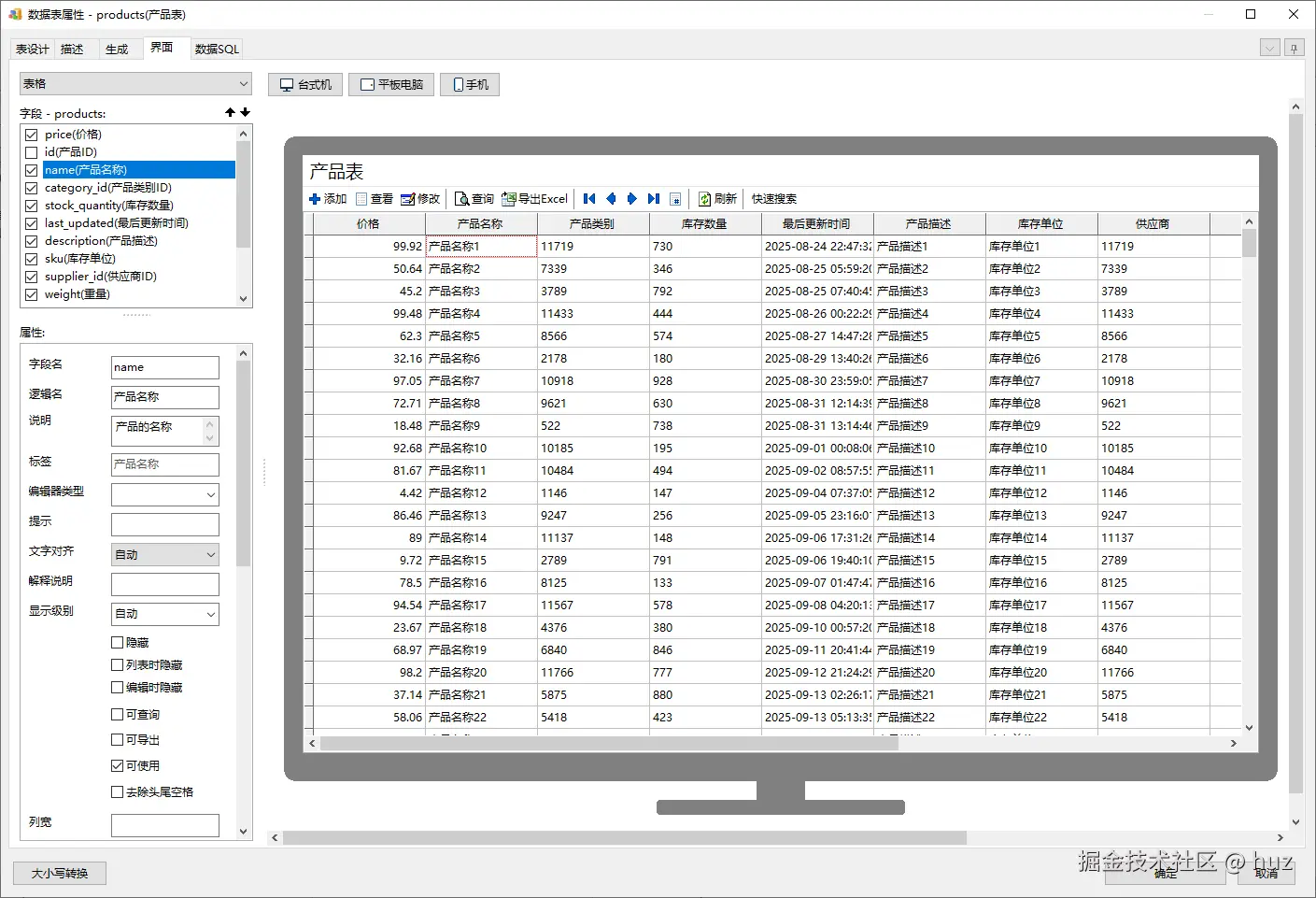Select the 产品描述10 table cell
The height and width of the screenshot is (898, 1316).
[929, 449]
